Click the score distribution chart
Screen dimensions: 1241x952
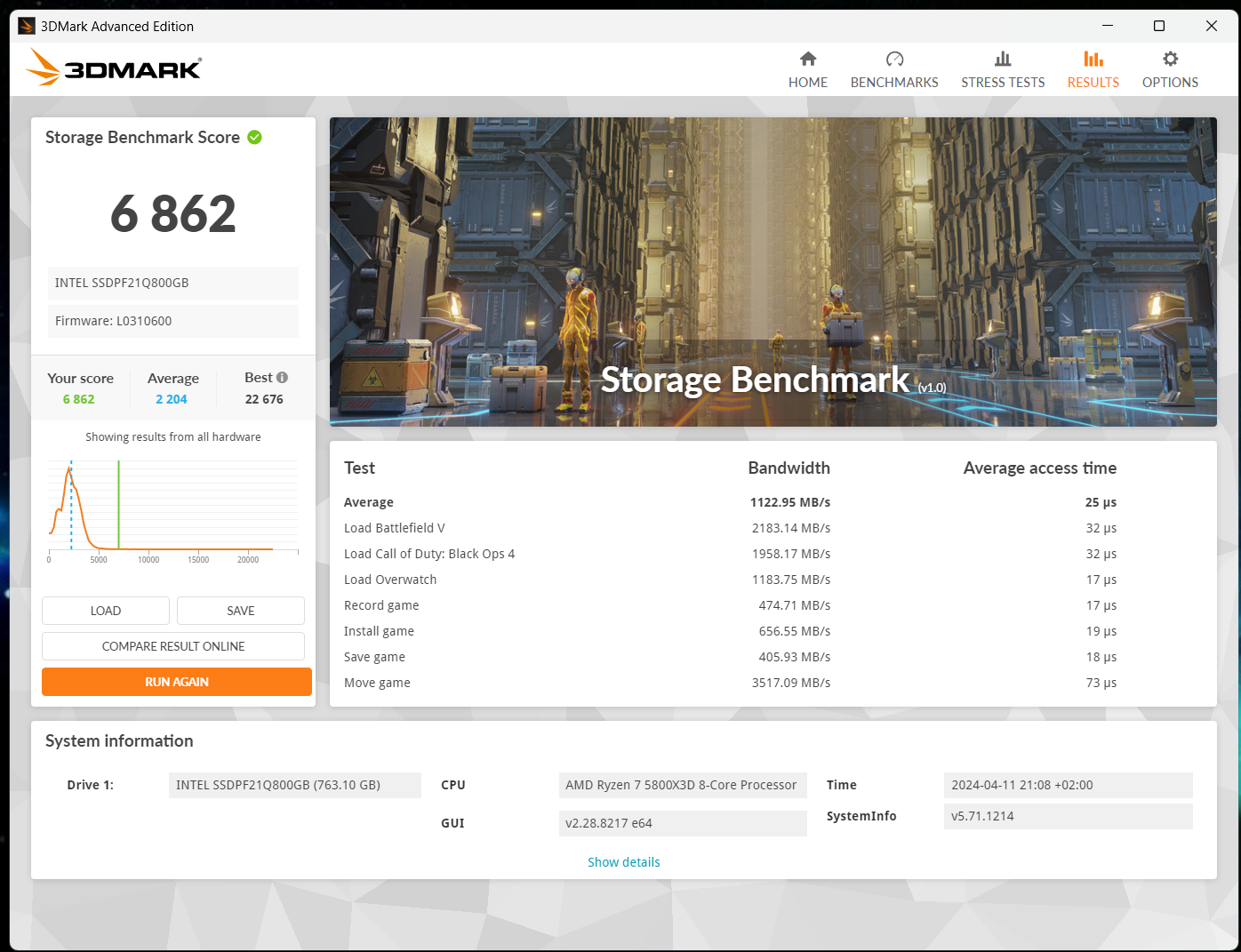click(173, 511)
